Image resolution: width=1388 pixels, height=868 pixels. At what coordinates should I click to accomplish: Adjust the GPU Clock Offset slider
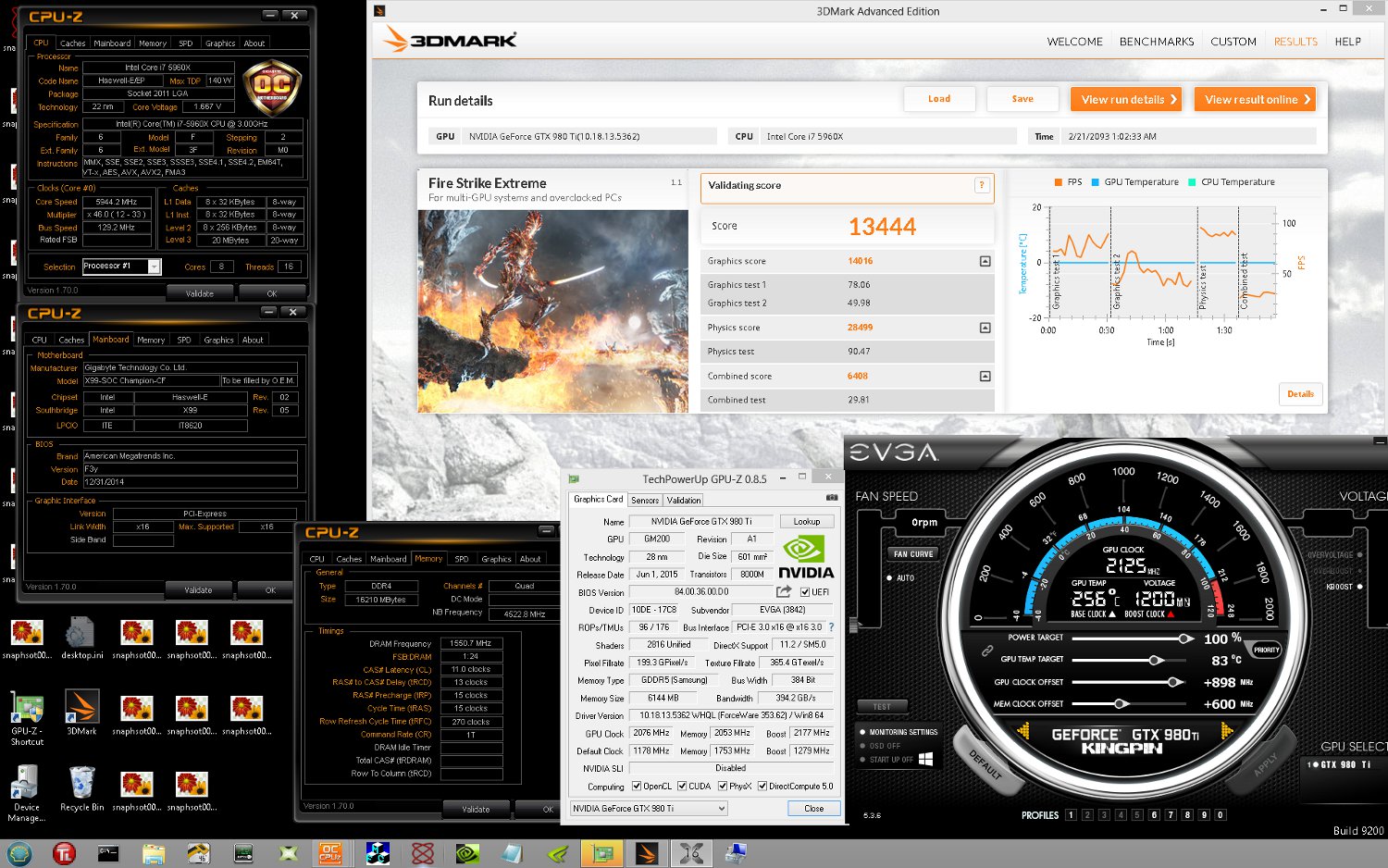[x=1173, y=682]
